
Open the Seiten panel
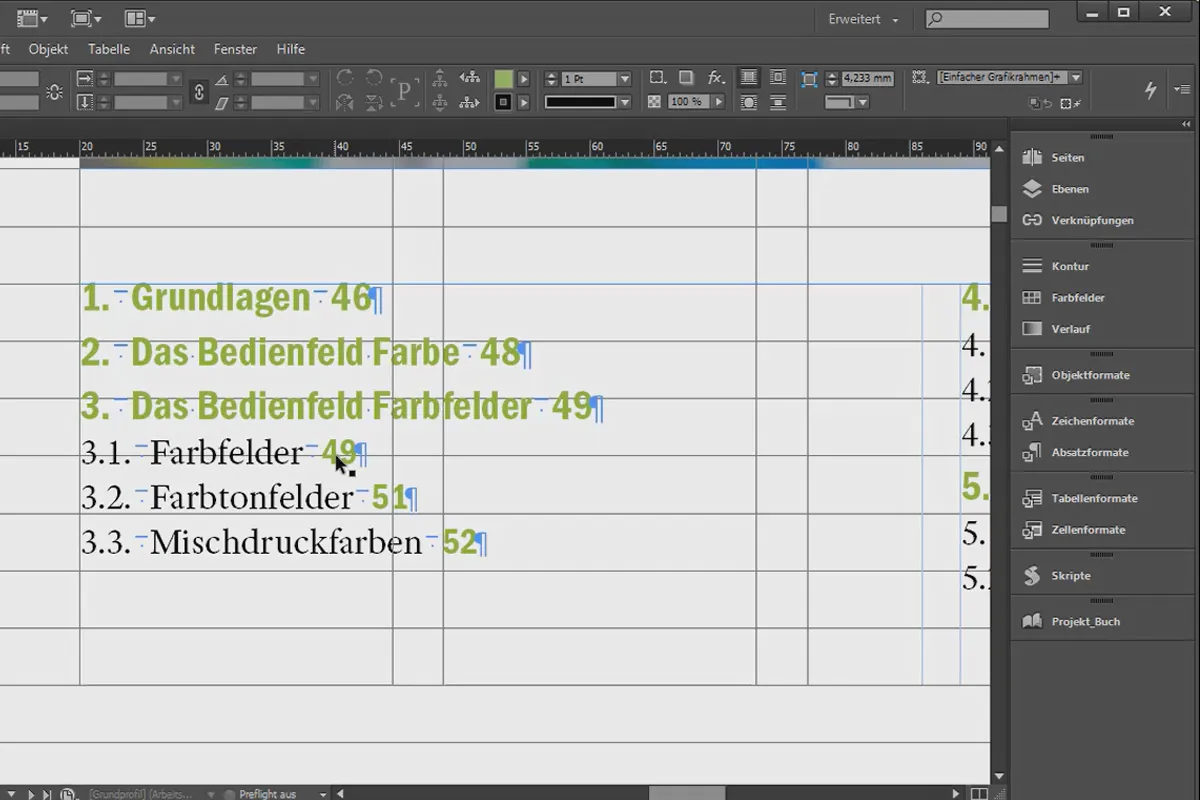1066,157
